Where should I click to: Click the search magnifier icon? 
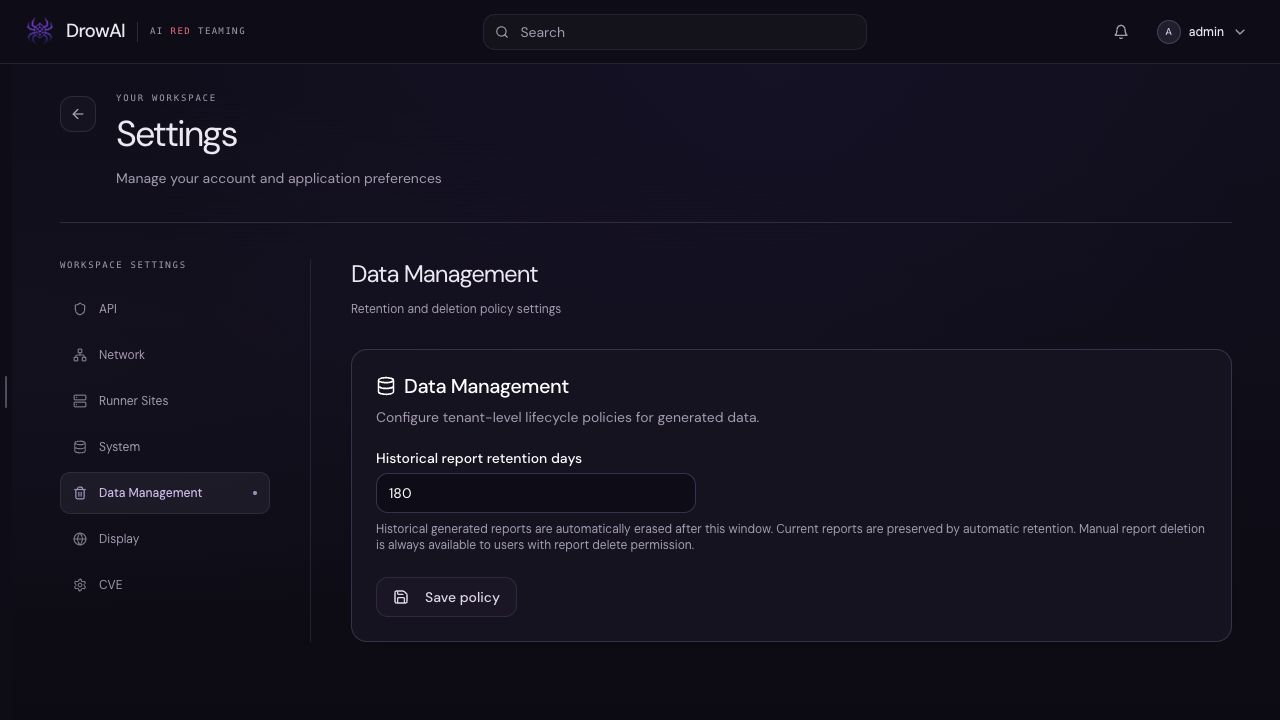502,32
